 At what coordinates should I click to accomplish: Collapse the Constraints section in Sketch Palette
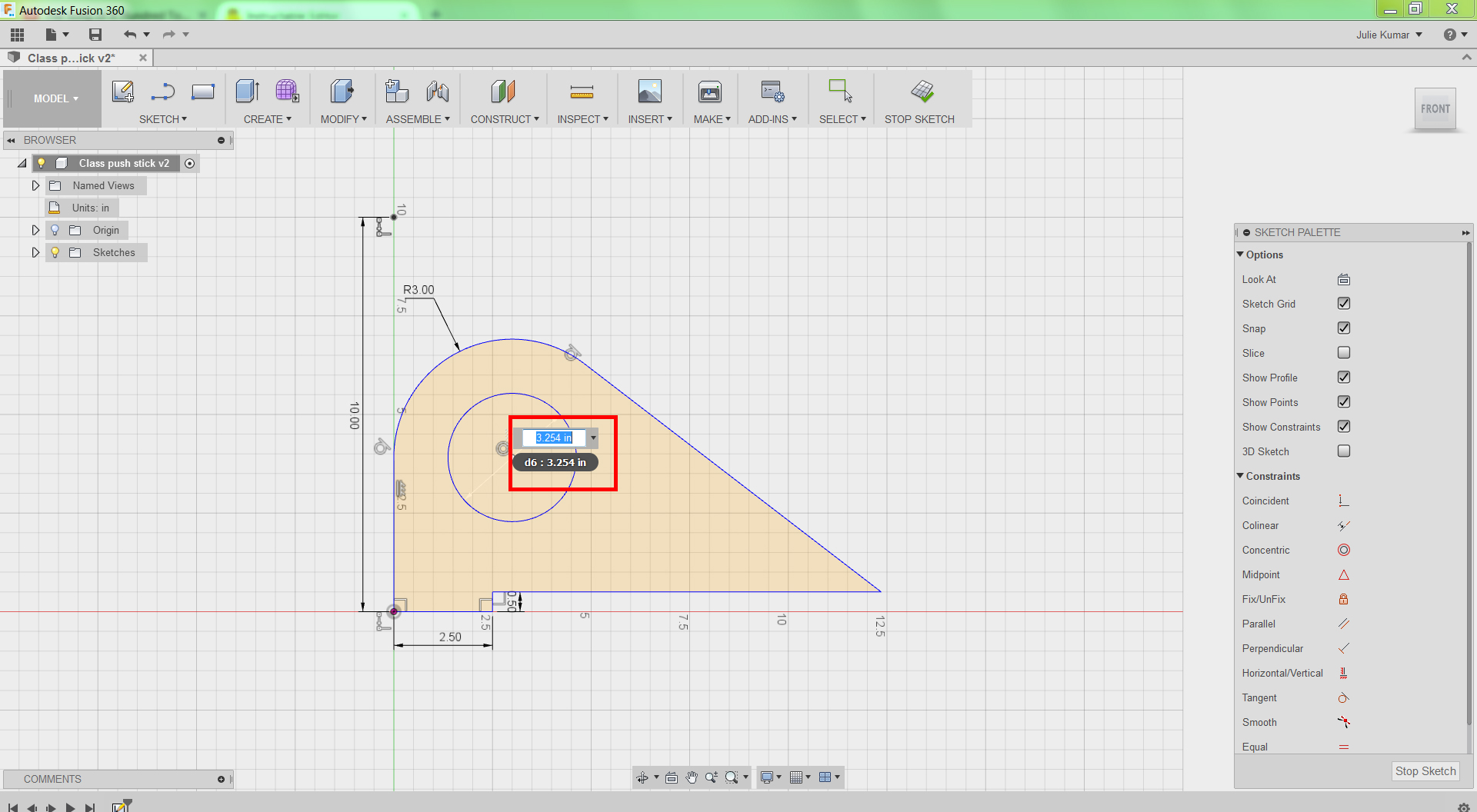1240,476
